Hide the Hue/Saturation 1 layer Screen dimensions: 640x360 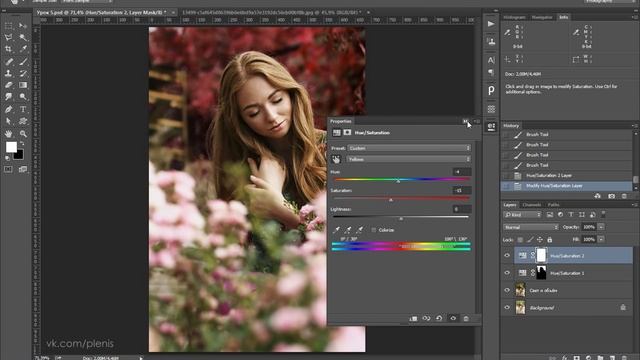pos(507,273)
